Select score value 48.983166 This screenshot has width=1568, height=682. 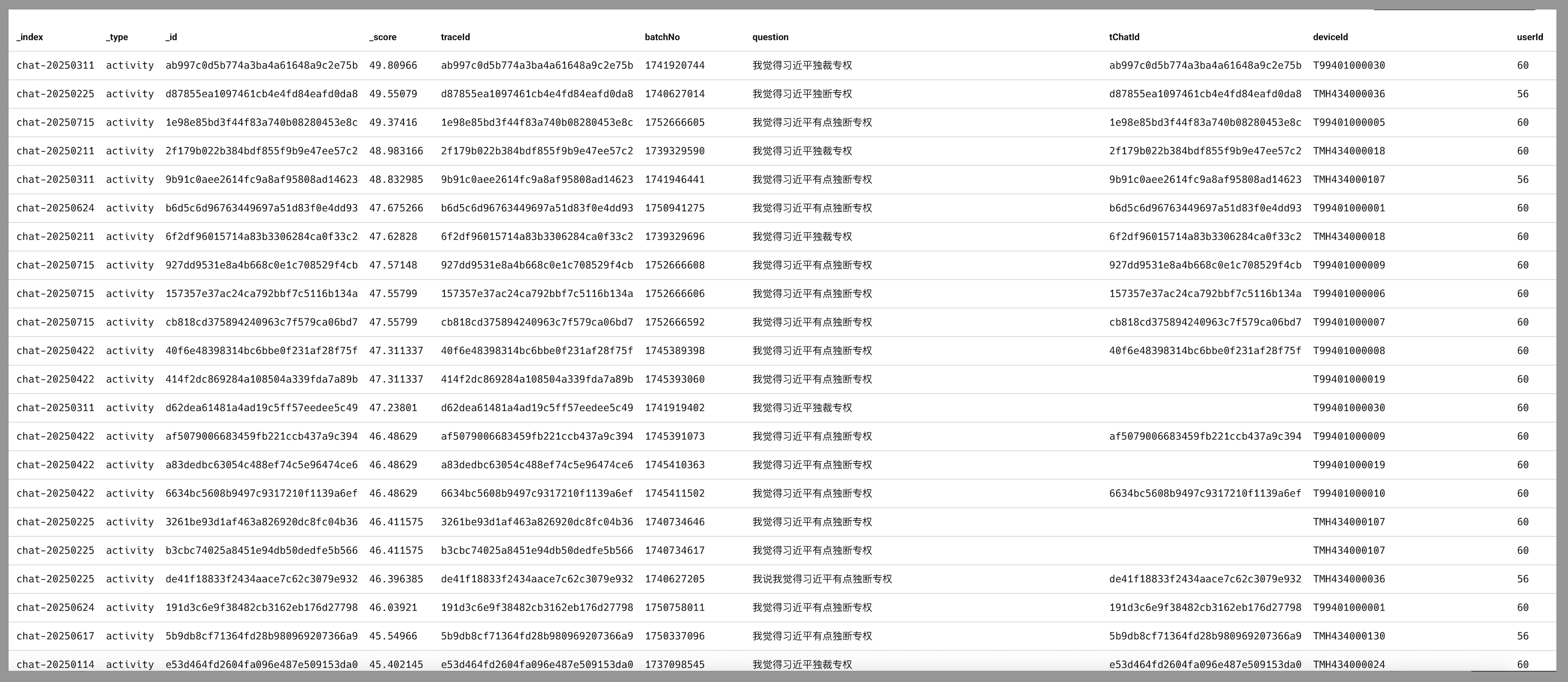point(396,152)
